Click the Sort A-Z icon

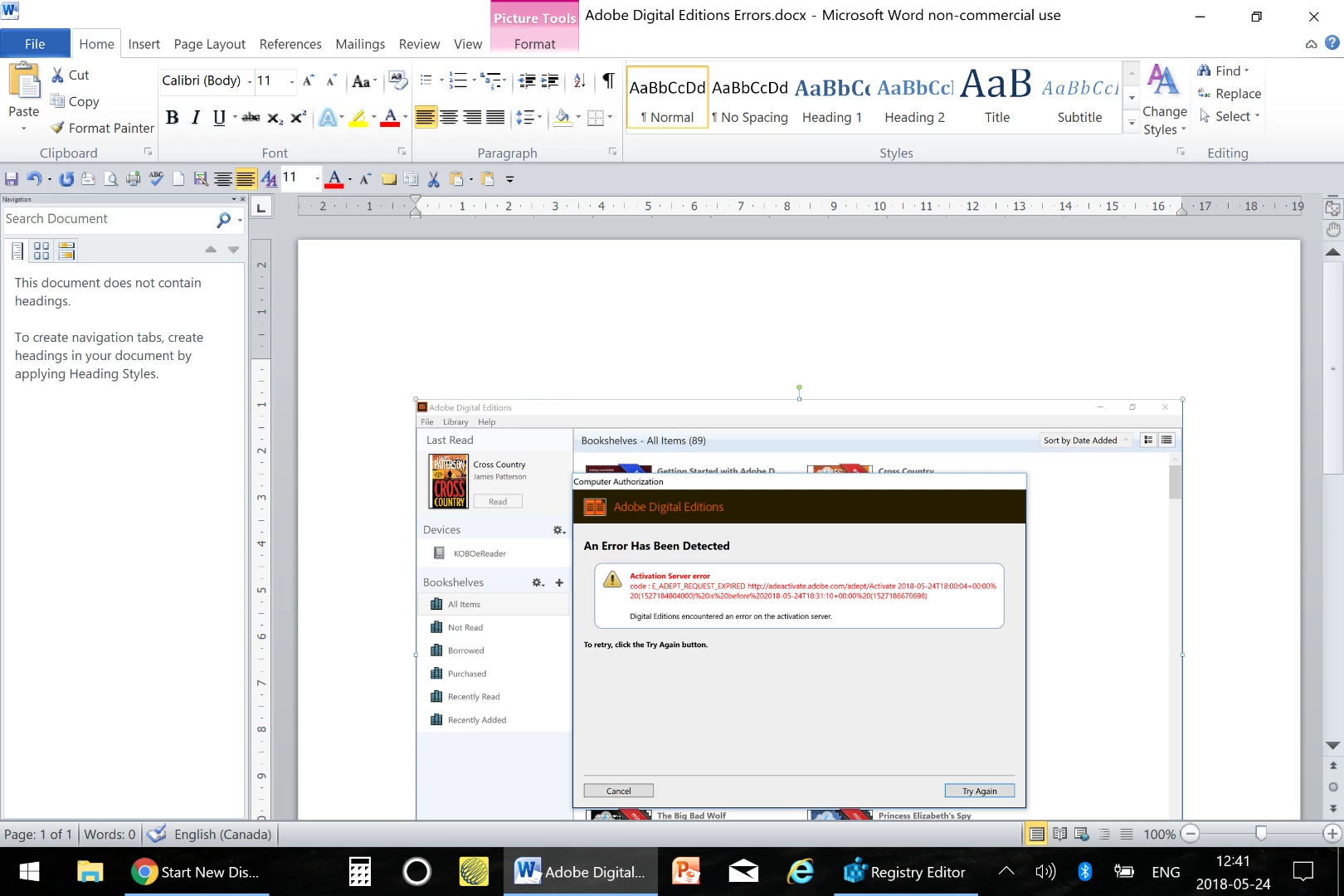579,80
